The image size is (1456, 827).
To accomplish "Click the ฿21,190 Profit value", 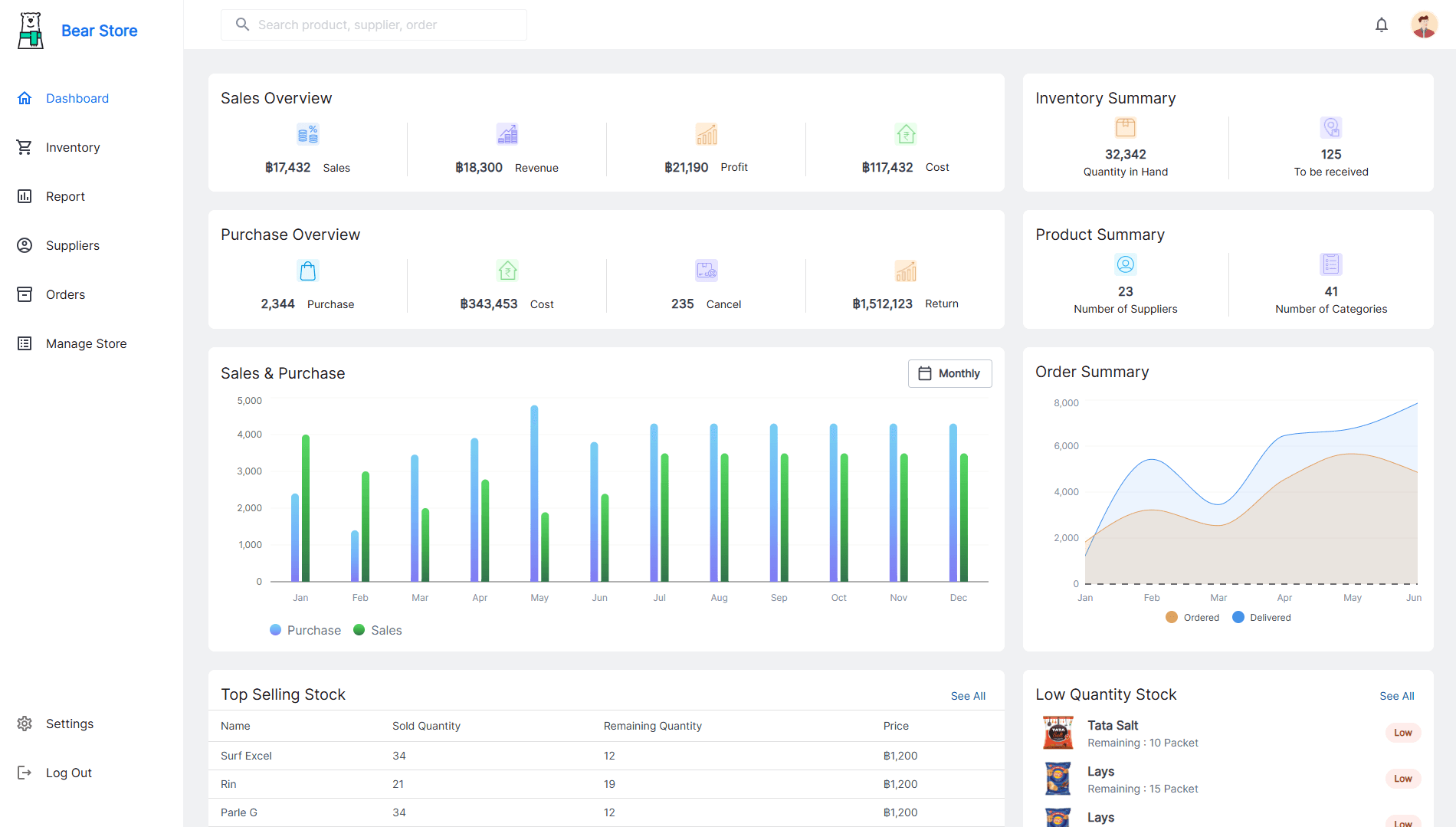I will [x=686, y=167].
